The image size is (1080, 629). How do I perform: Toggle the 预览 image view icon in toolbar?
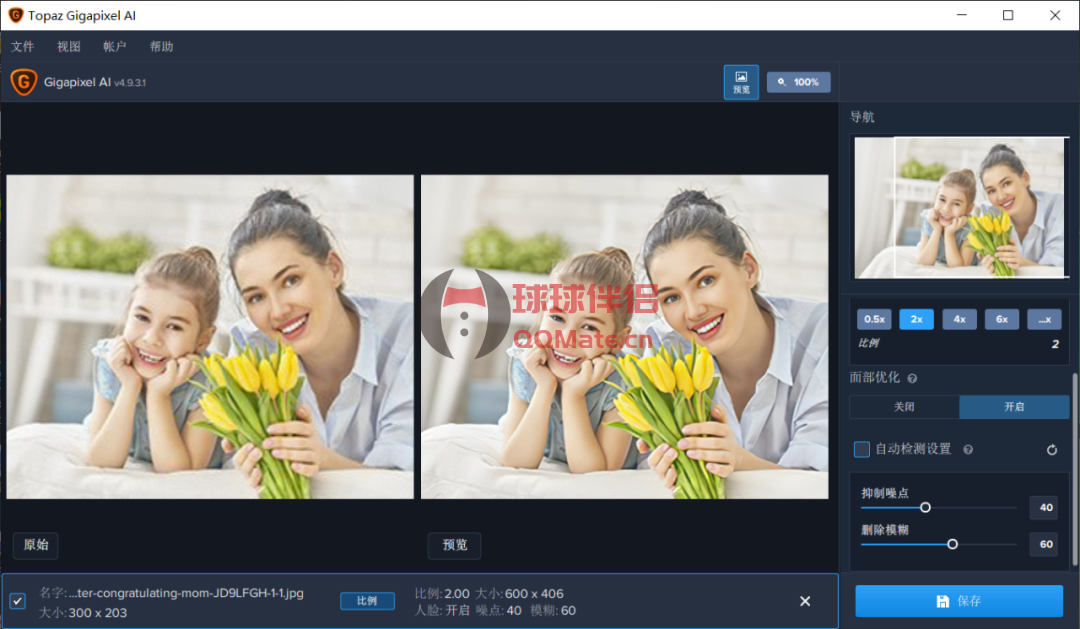[x=741, y=82]
